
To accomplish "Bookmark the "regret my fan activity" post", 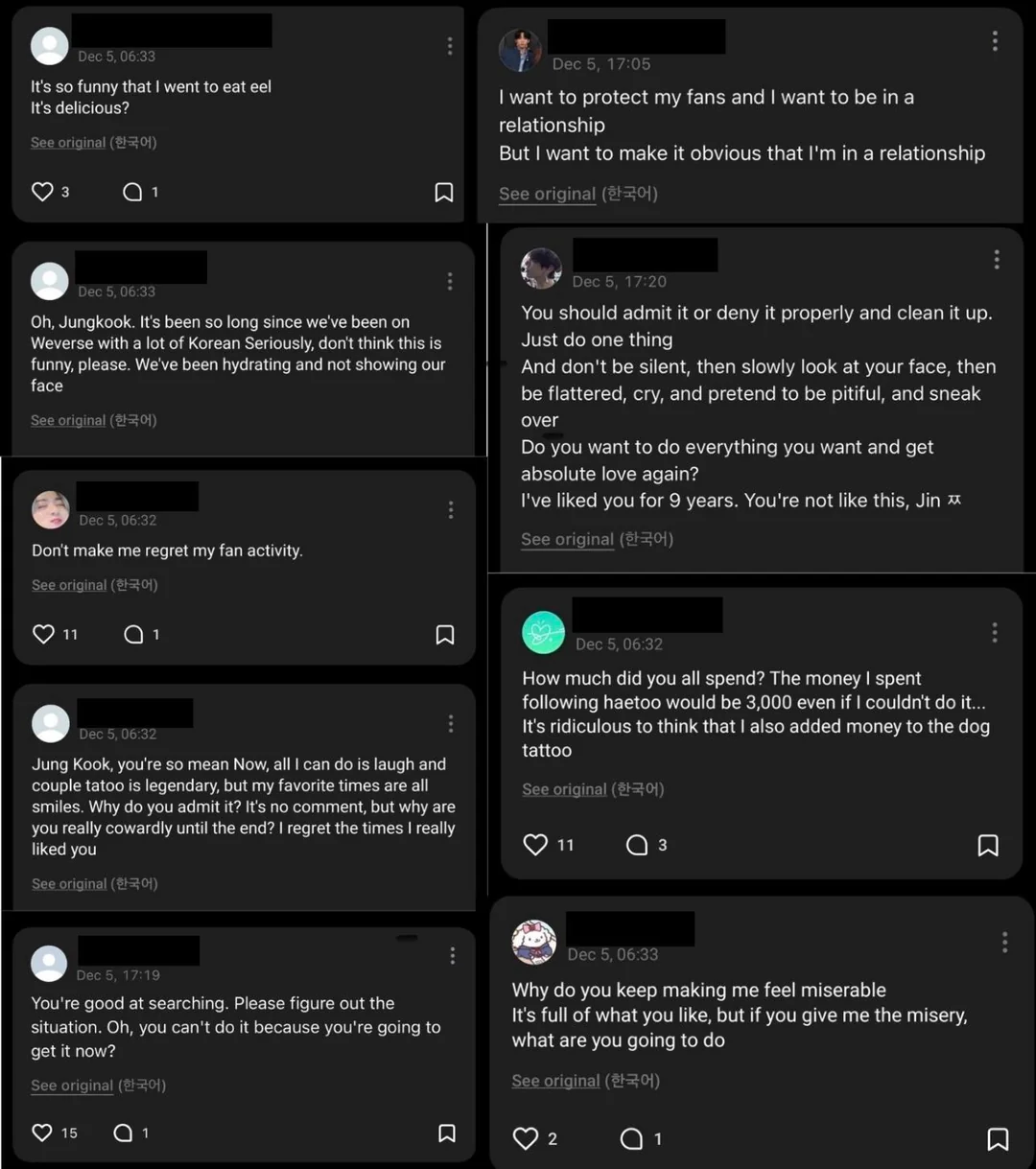I will click(x=445, y=635).
